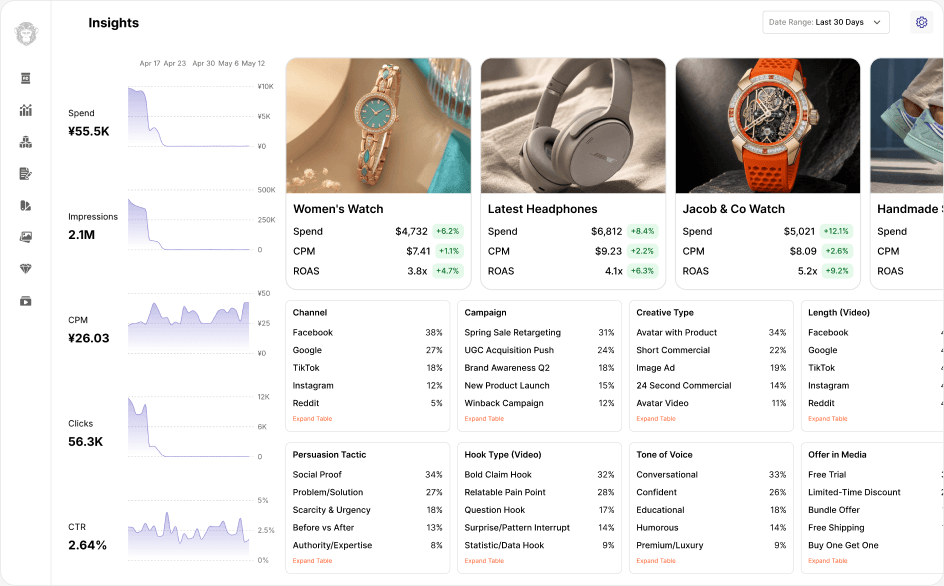Open settings gear icon

point(921,22)
